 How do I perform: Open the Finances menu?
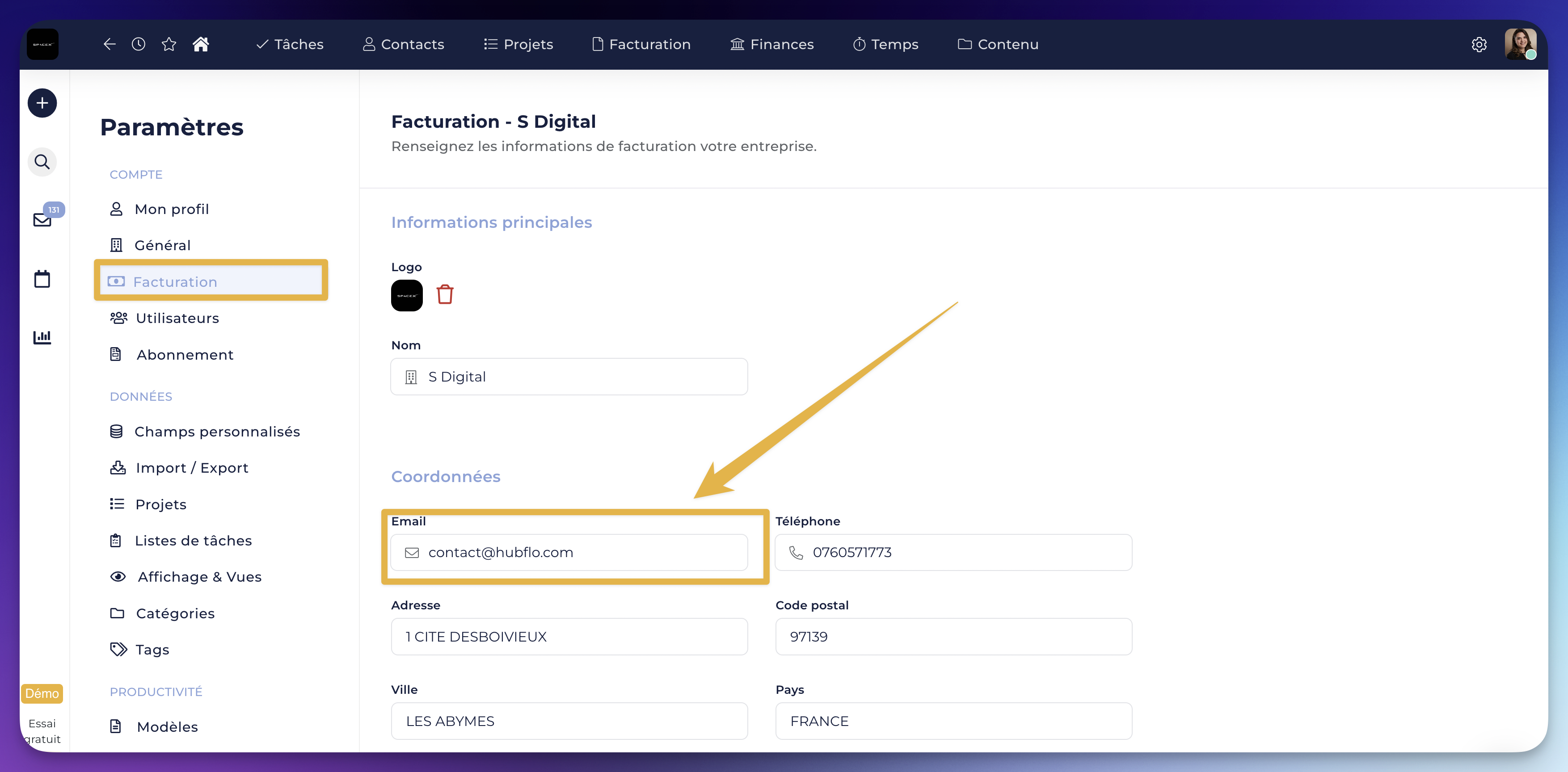coord(772,44)
